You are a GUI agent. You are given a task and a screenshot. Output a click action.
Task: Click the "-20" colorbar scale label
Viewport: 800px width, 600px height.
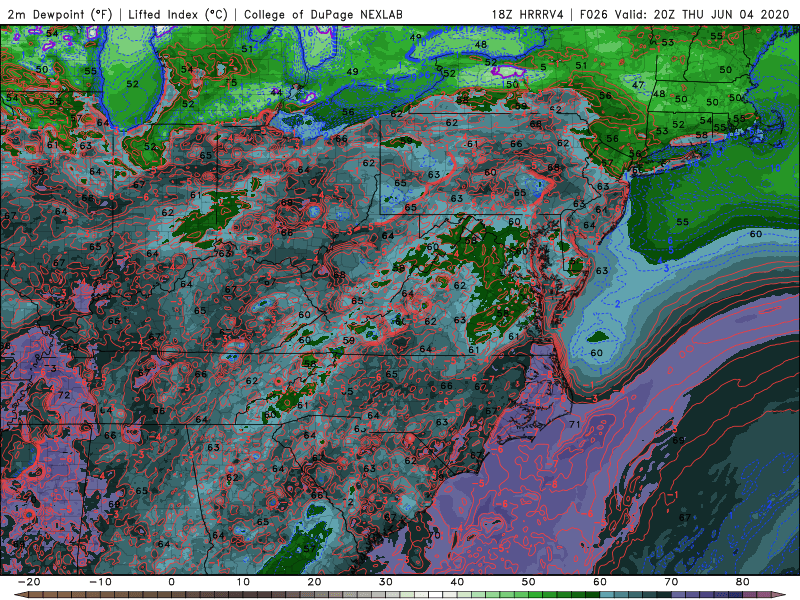28,582
